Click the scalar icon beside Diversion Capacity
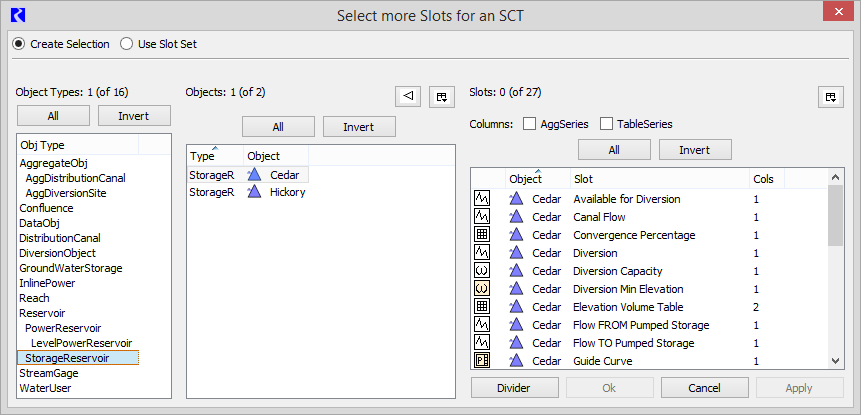Viewport: 861px width, 415px height. tap(482, 271)
